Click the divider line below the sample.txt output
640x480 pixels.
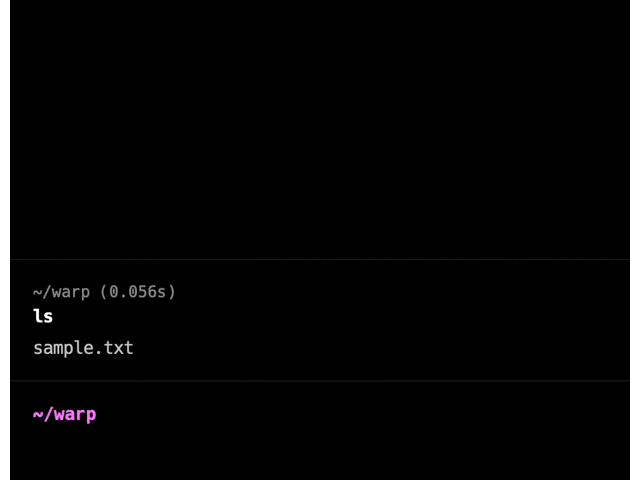[x=320, y=381]
